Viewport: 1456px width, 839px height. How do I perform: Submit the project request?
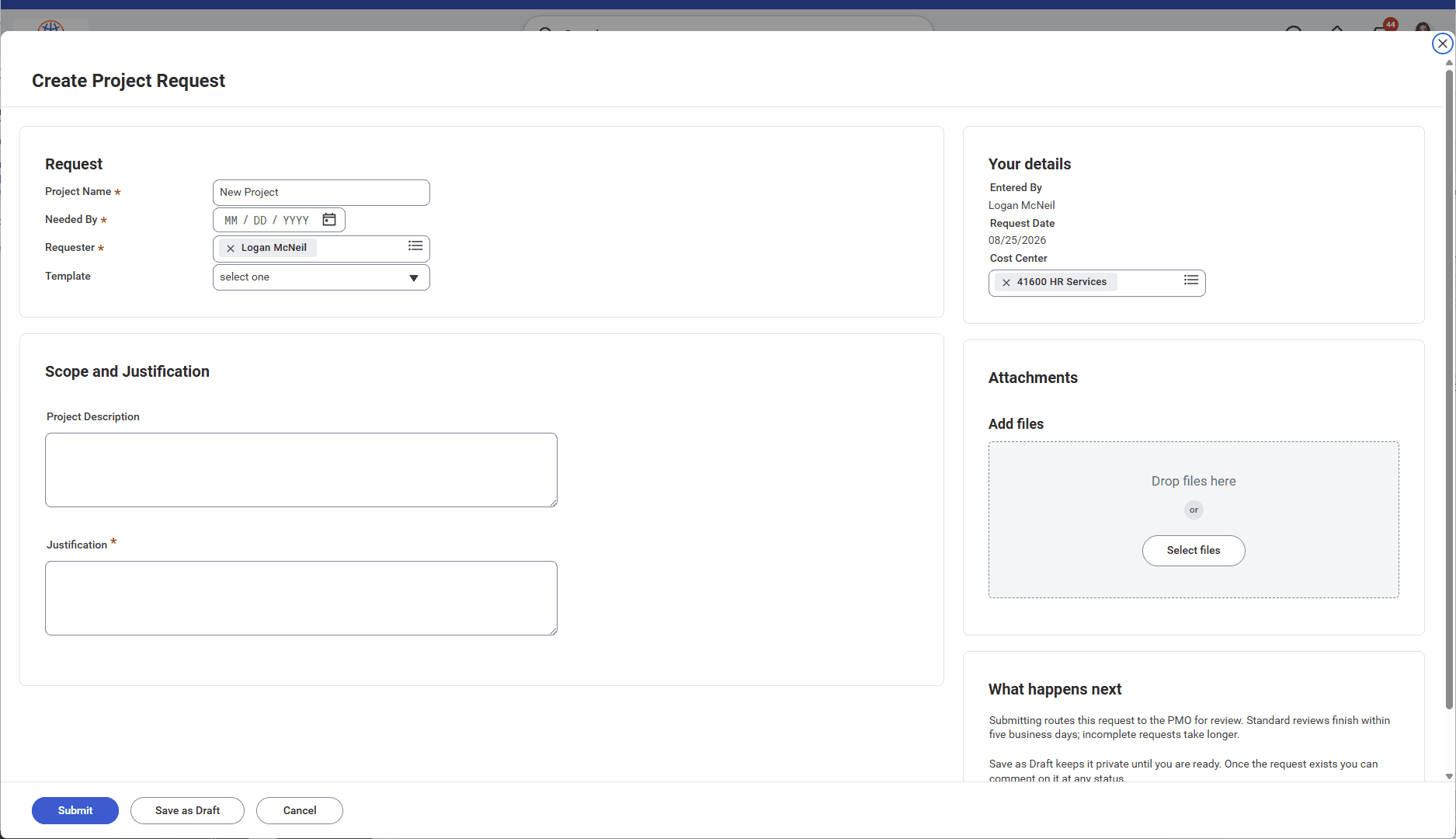(75, 810)
